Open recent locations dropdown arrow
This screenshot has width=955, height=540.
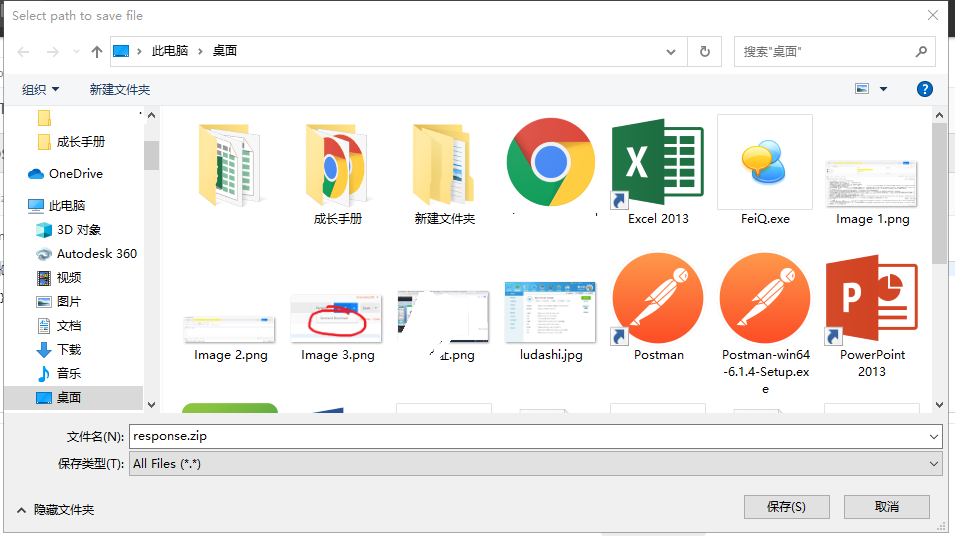pyautogui.click(x=76, y=52)
